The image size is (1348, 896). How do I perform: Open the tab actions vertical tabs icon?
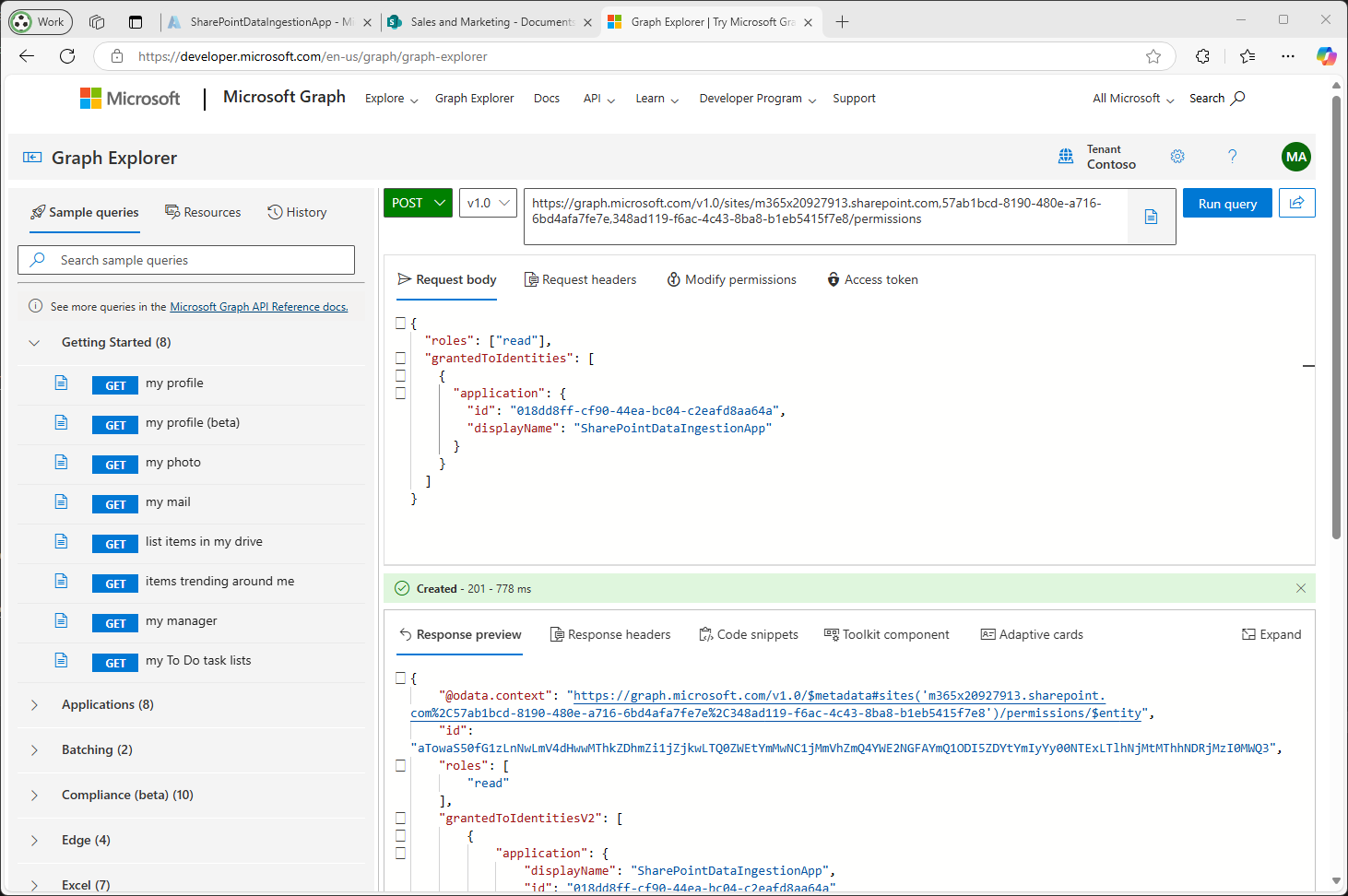(x=136, y=22)
